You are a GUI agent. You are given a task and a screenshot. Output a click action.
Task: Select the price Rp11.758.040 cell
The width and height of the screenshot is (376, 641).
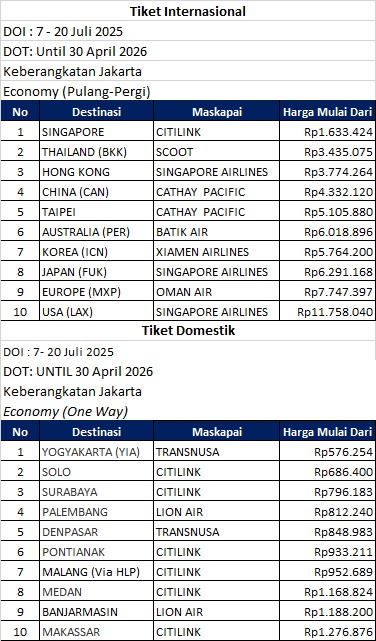(328, 312)
